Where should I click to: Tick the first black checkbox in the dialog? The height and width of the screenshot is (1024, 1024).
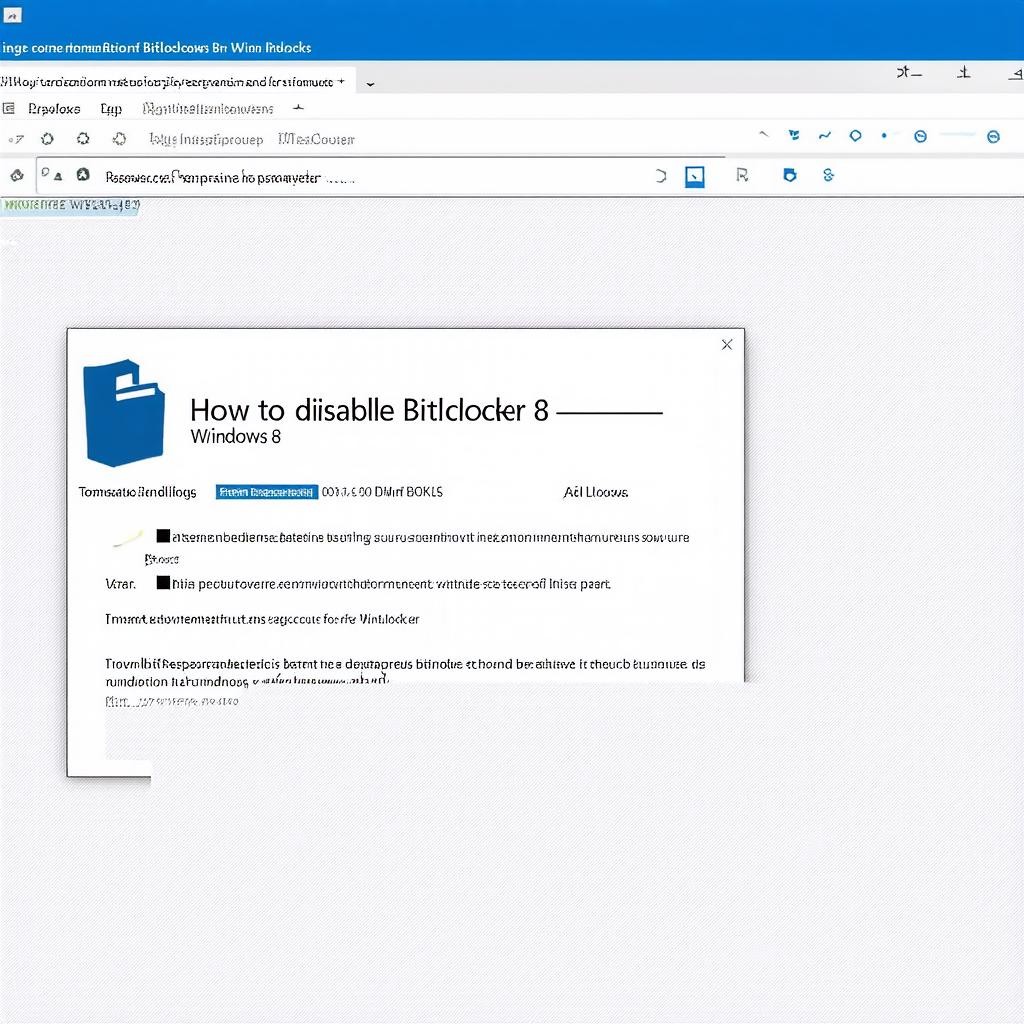(163, 536)
